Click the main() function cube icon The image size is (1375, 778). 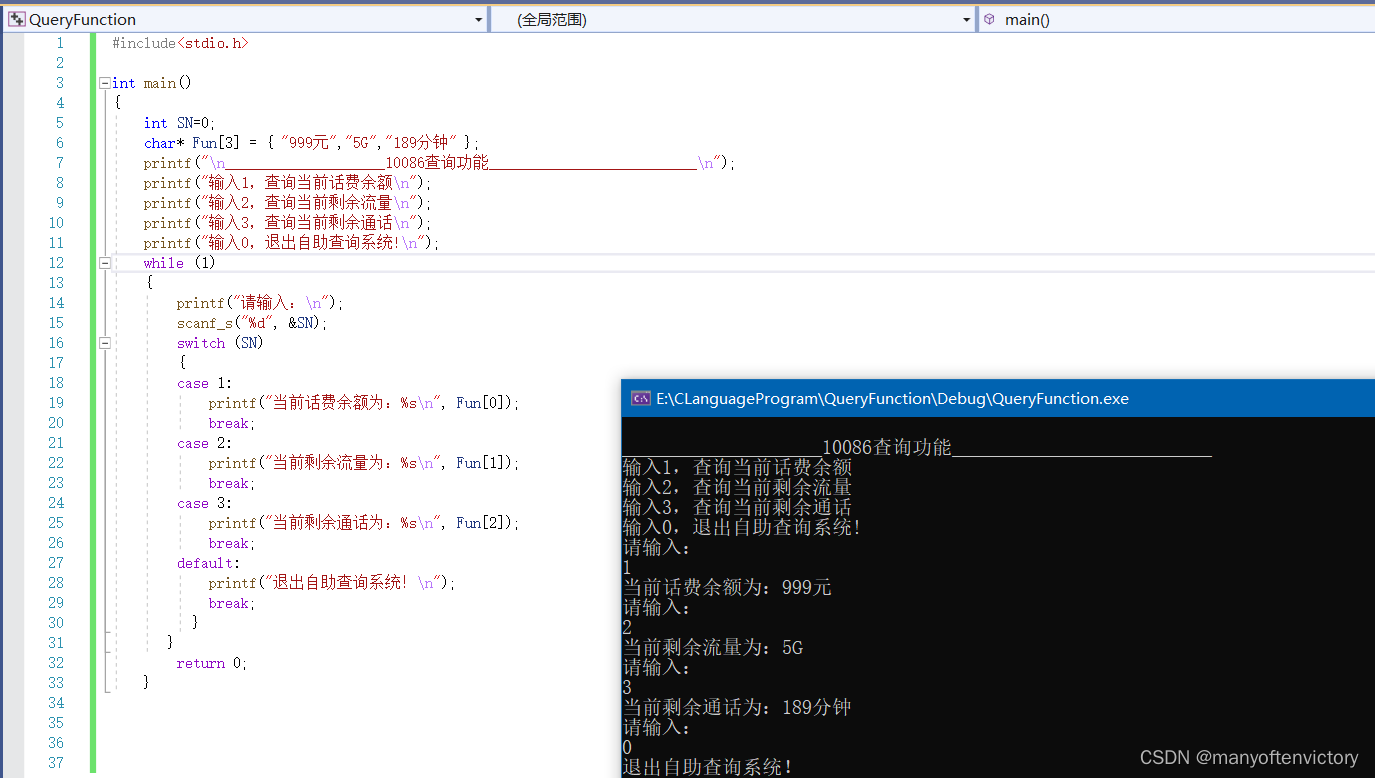pyautogui.click(x=989, y=19)
